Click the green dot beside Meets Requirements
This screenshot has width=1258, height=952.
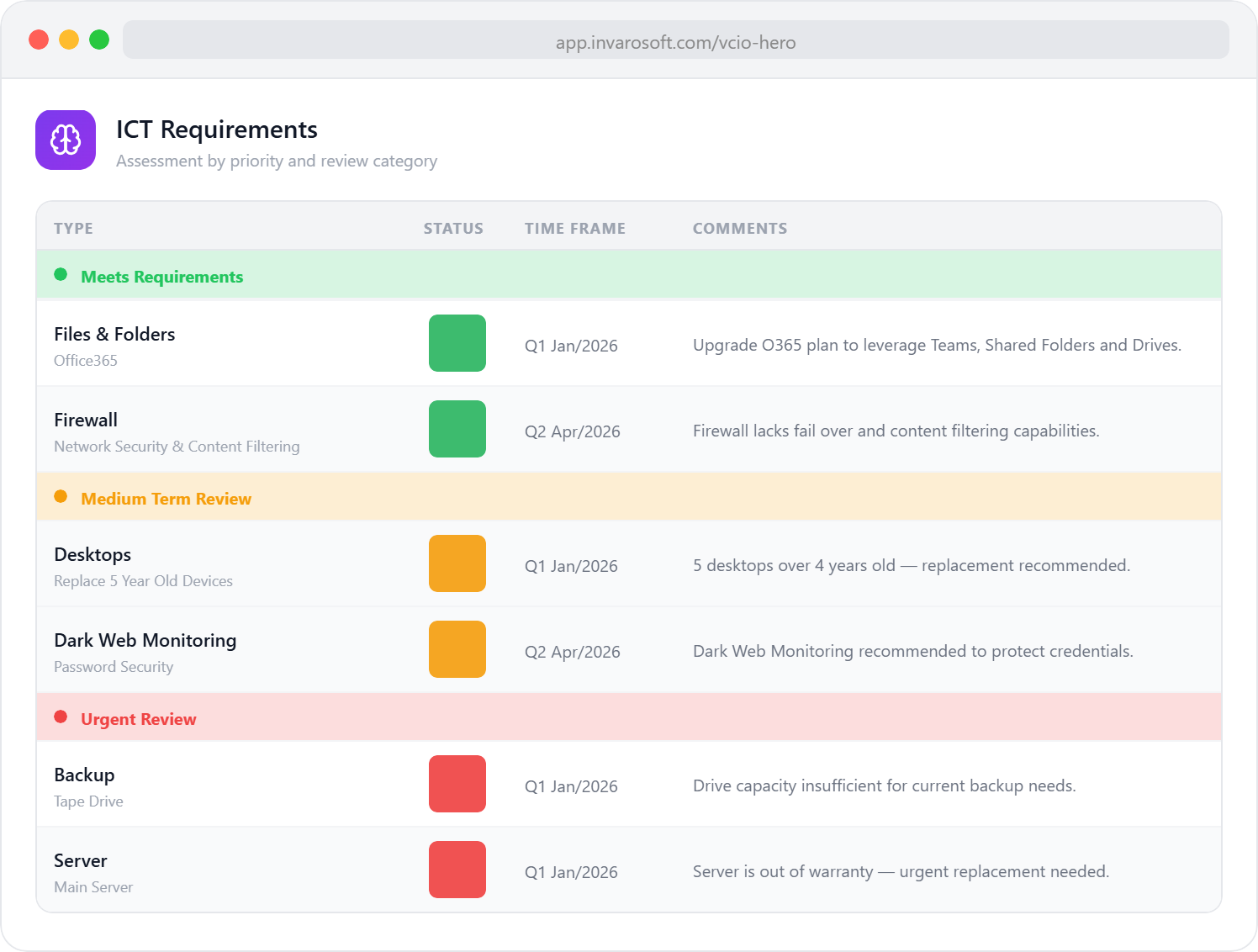tap(61, 274)
